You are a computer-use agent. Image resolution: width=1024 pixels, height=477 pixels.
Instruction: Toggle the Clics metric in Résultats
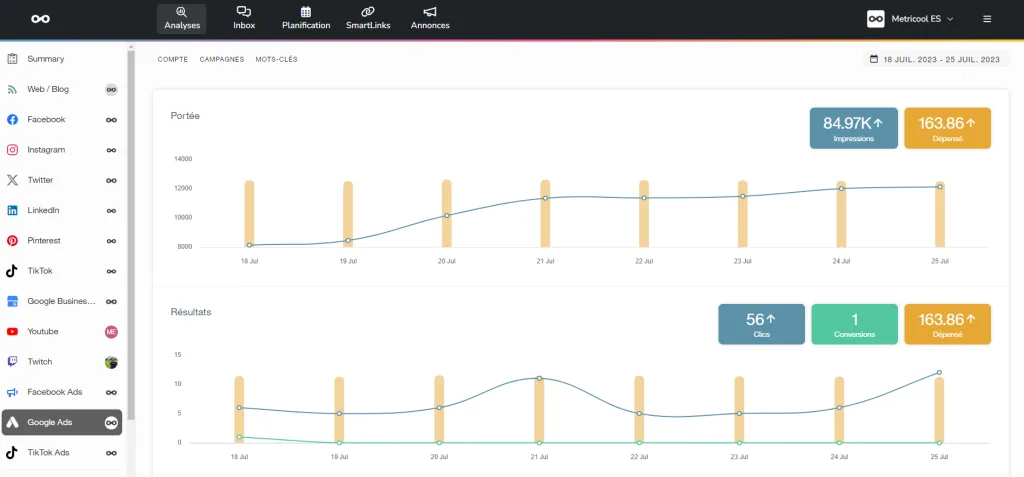click(x=762, y=324)
